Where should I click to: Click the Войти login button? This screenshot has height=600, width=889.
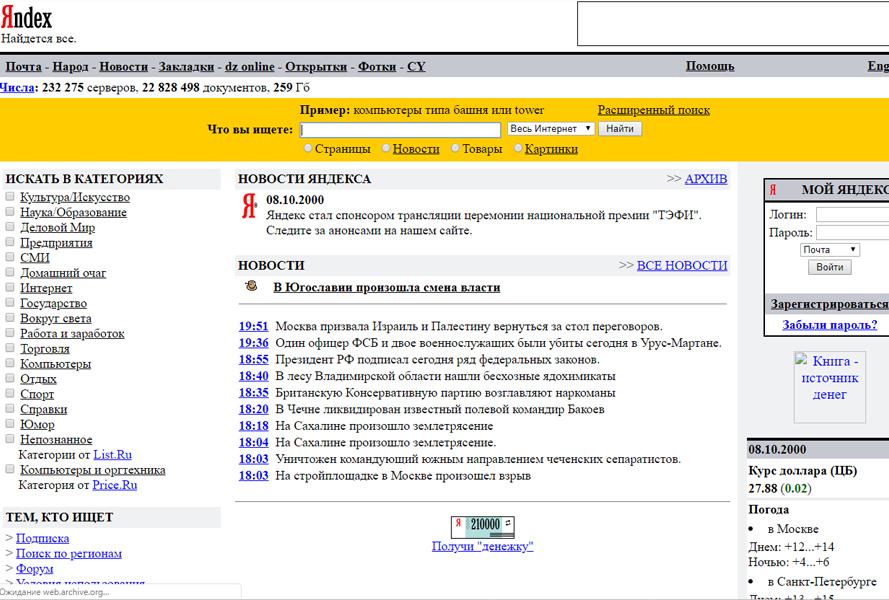point(829,267)
